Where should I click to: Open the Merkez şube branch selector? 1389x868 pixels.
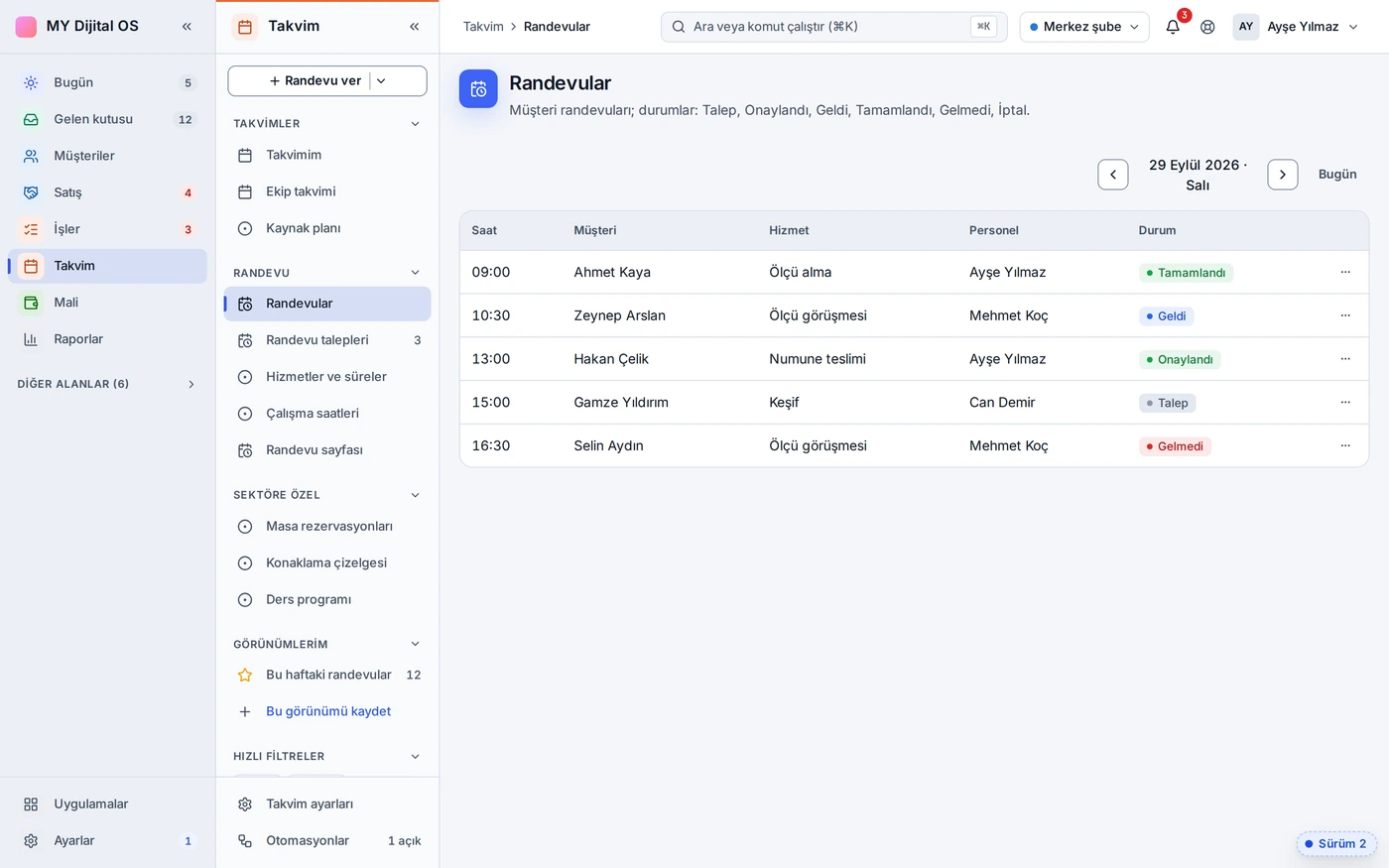[x=1084, y=27]
